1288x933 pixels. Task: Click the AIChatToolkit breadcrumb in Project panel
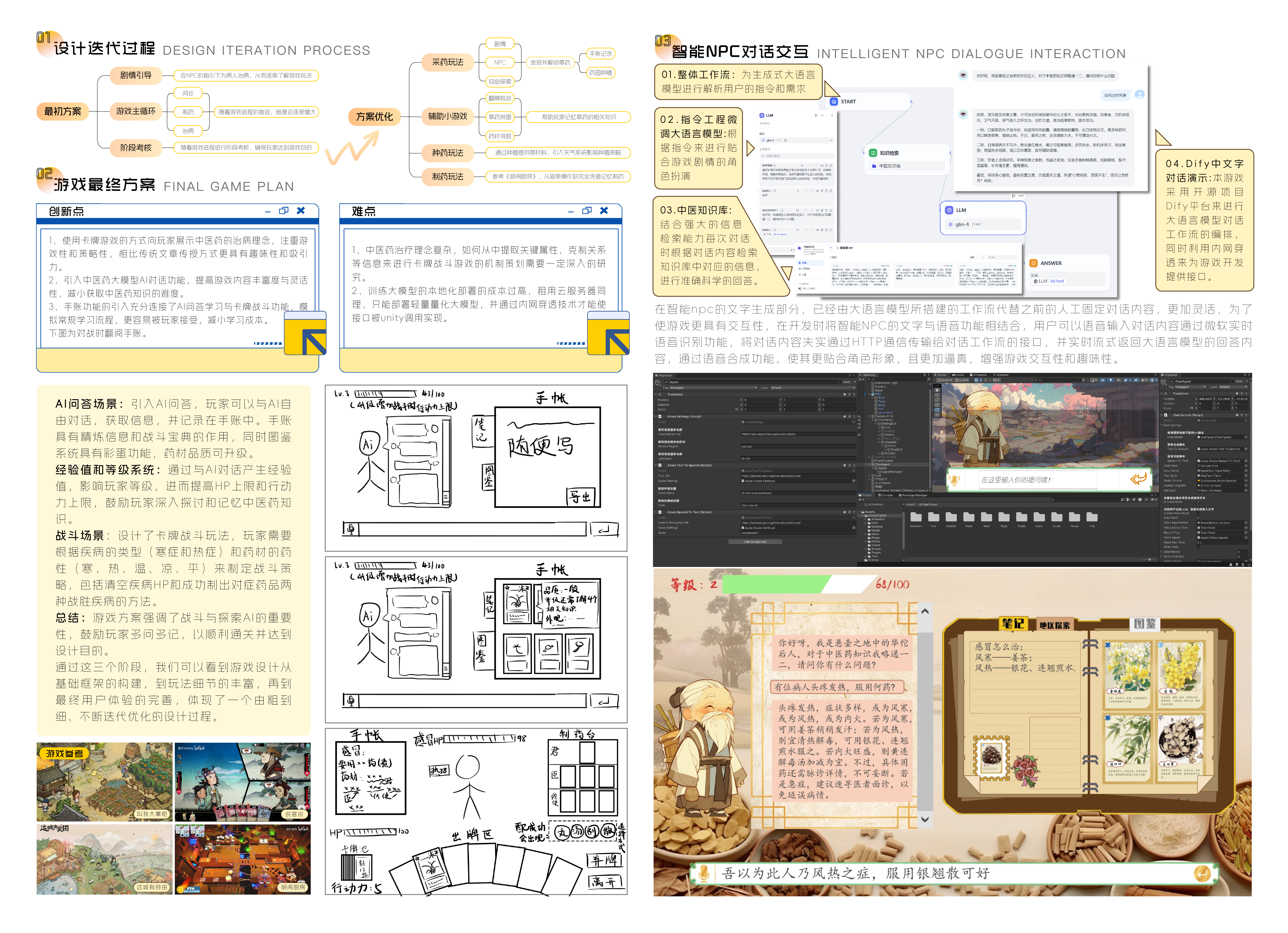click(x=929, y=504)
